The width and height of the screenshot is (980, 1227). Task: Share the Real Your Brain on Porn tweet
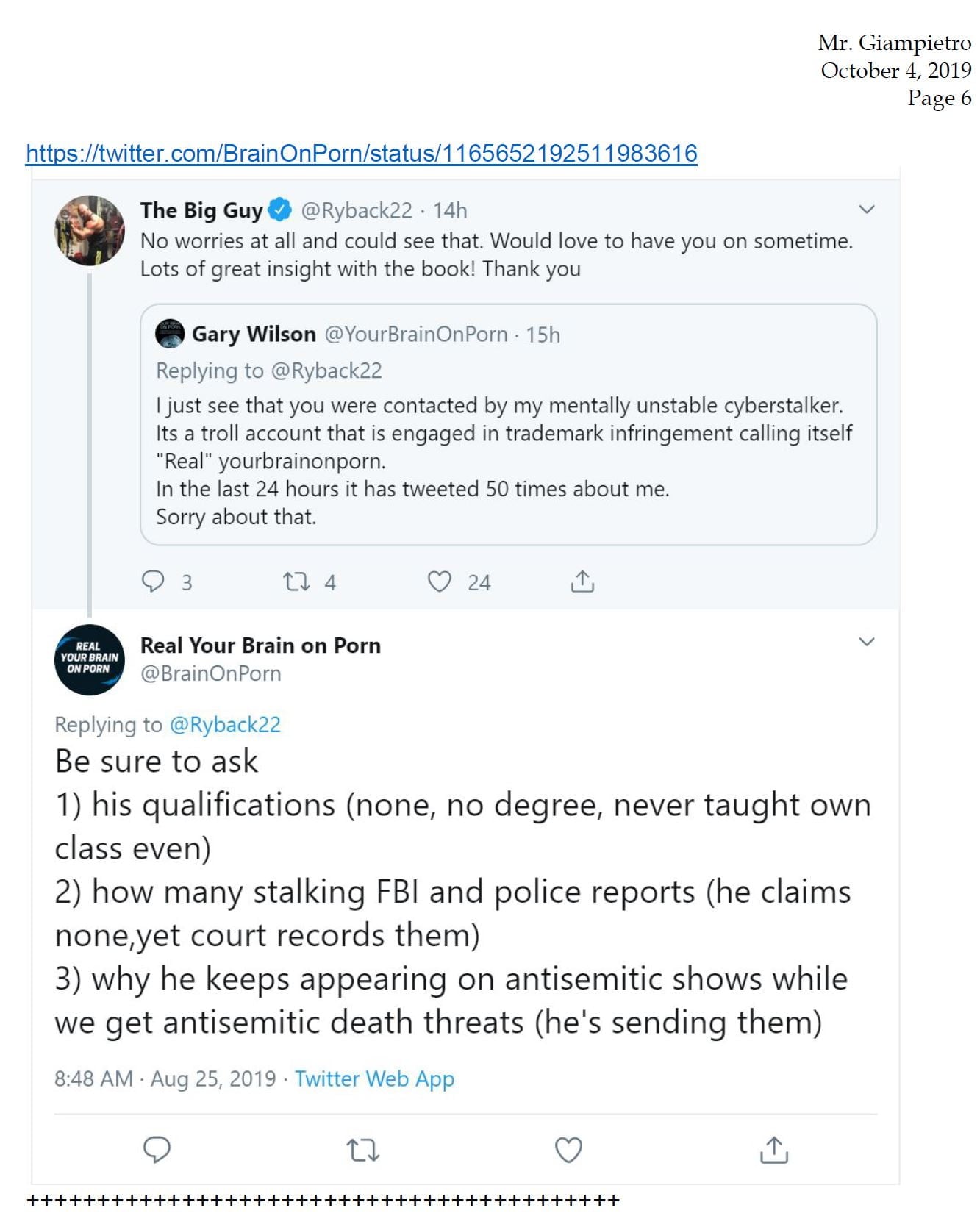[x=773, y=1149]
